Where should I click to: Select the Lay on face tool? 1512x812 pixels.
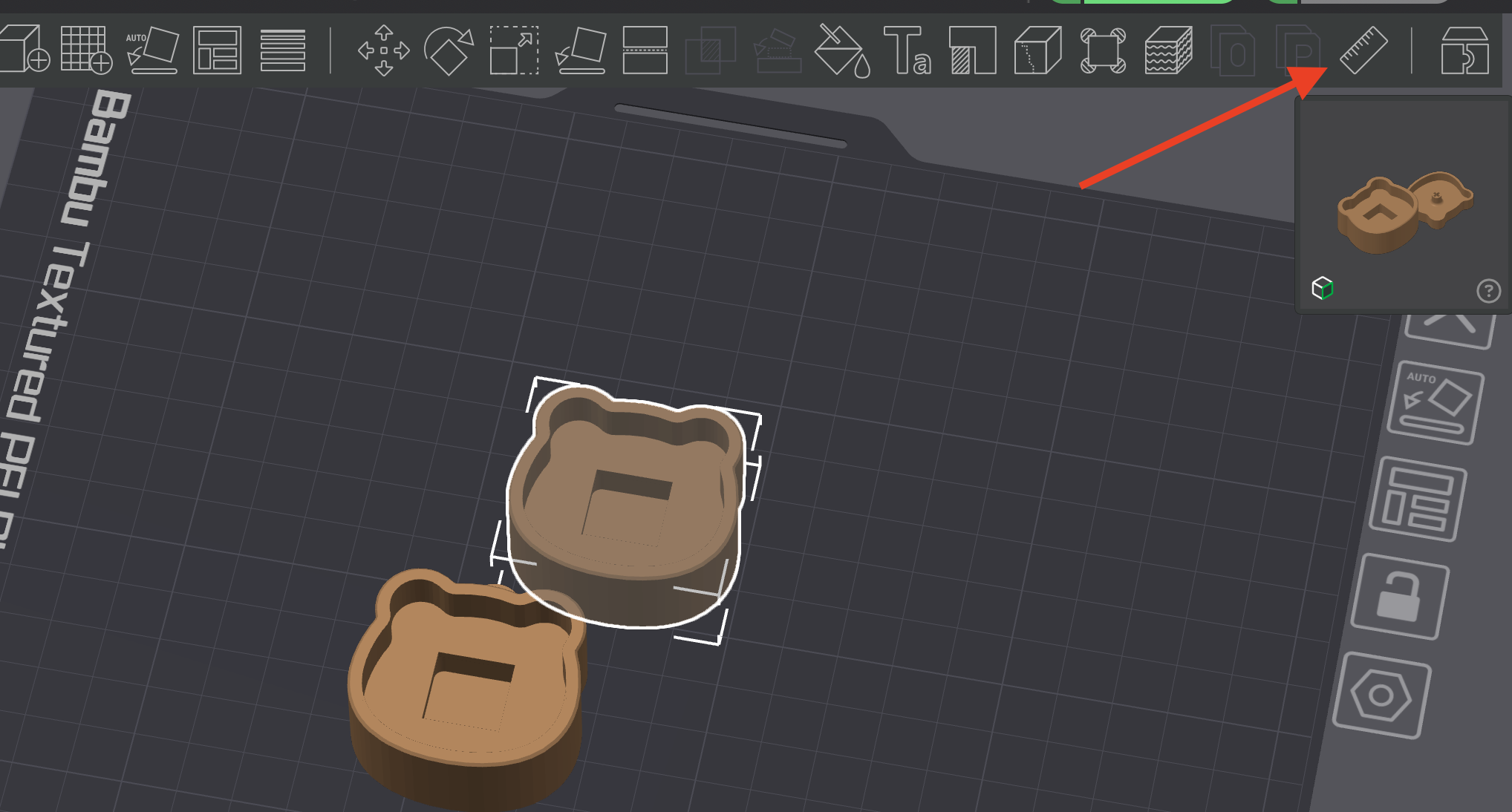tap(580, 50)
